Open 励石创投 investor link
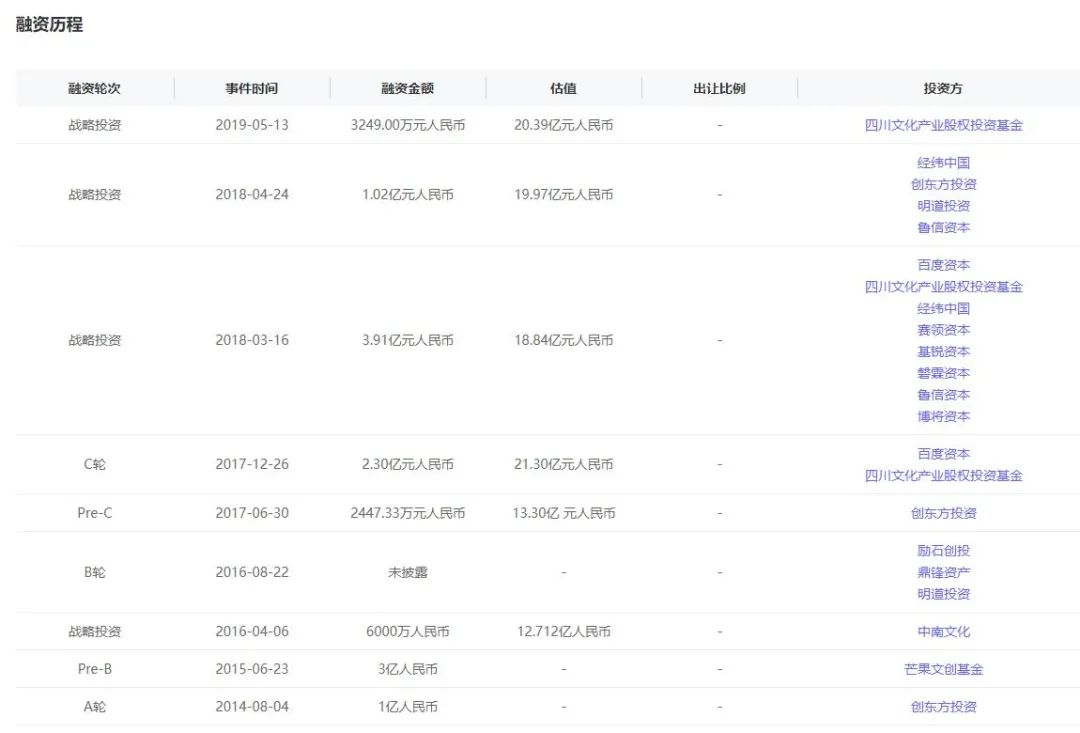Viewport: 1080px width, 733px height. click(943, 550)
